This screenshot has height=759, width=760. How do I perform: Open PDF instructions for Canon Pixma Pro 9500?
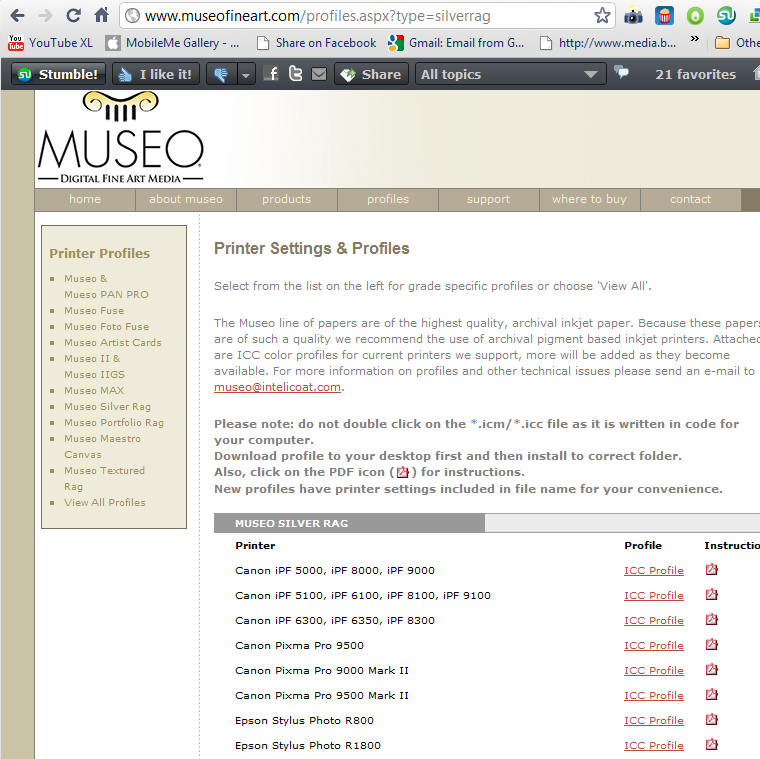coord(712,645)
